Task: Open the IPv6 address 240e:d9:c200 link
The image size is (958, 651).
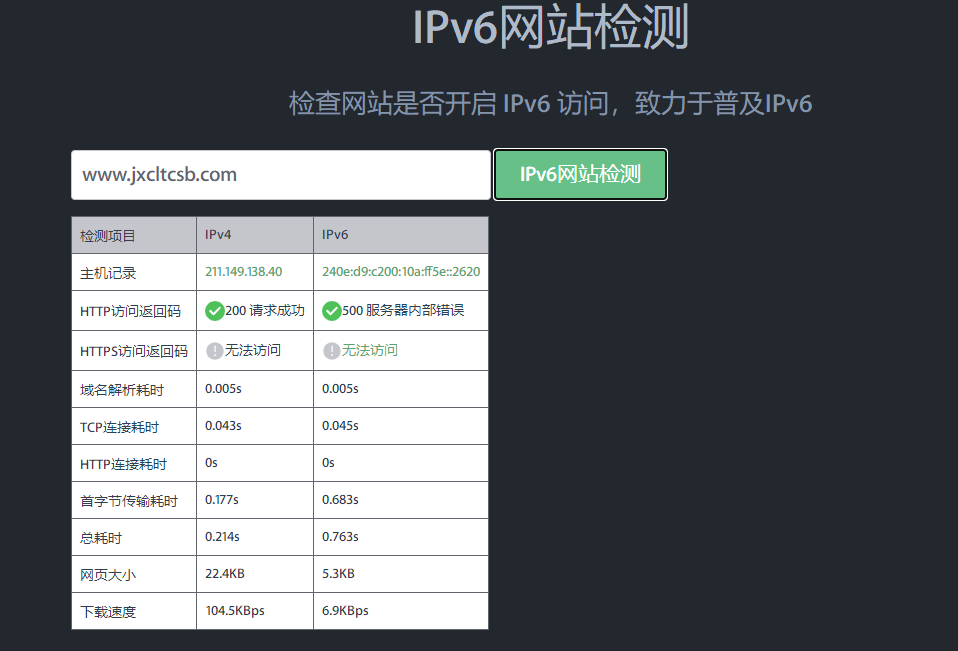Action: 400,272
